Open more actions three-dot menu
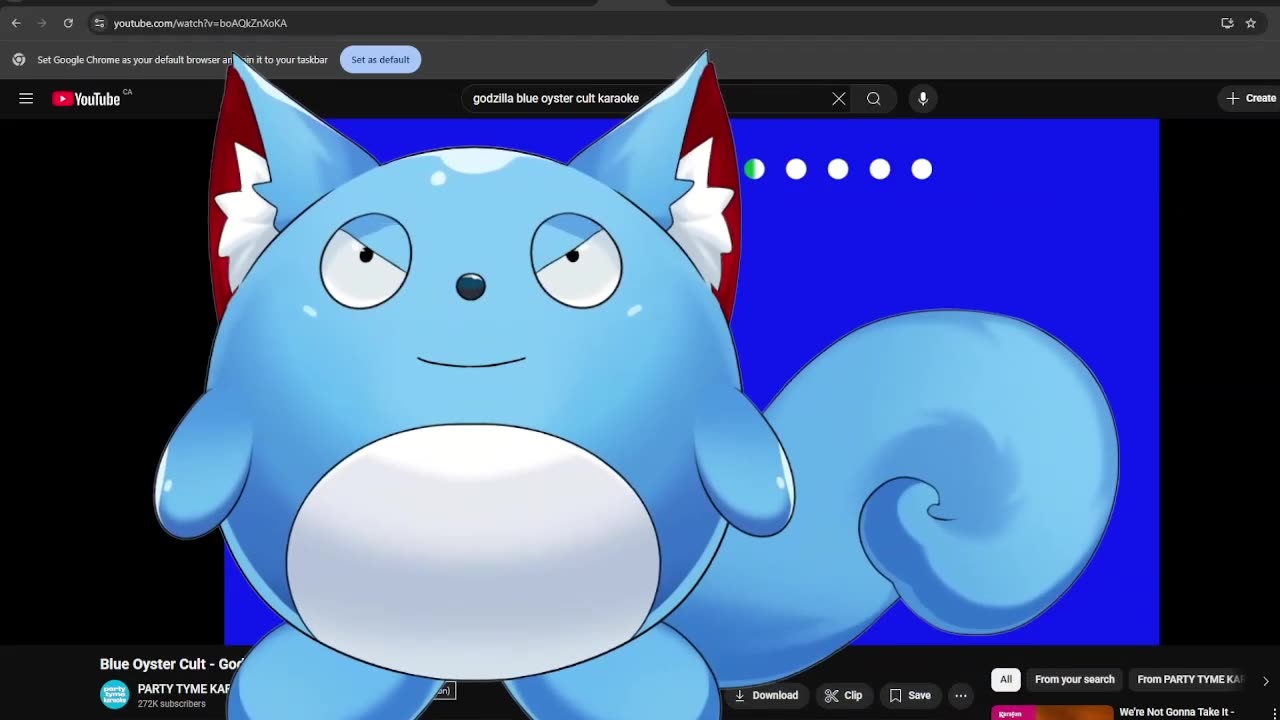Viewport: 1280px width, 720px height. tap(961, 695)
